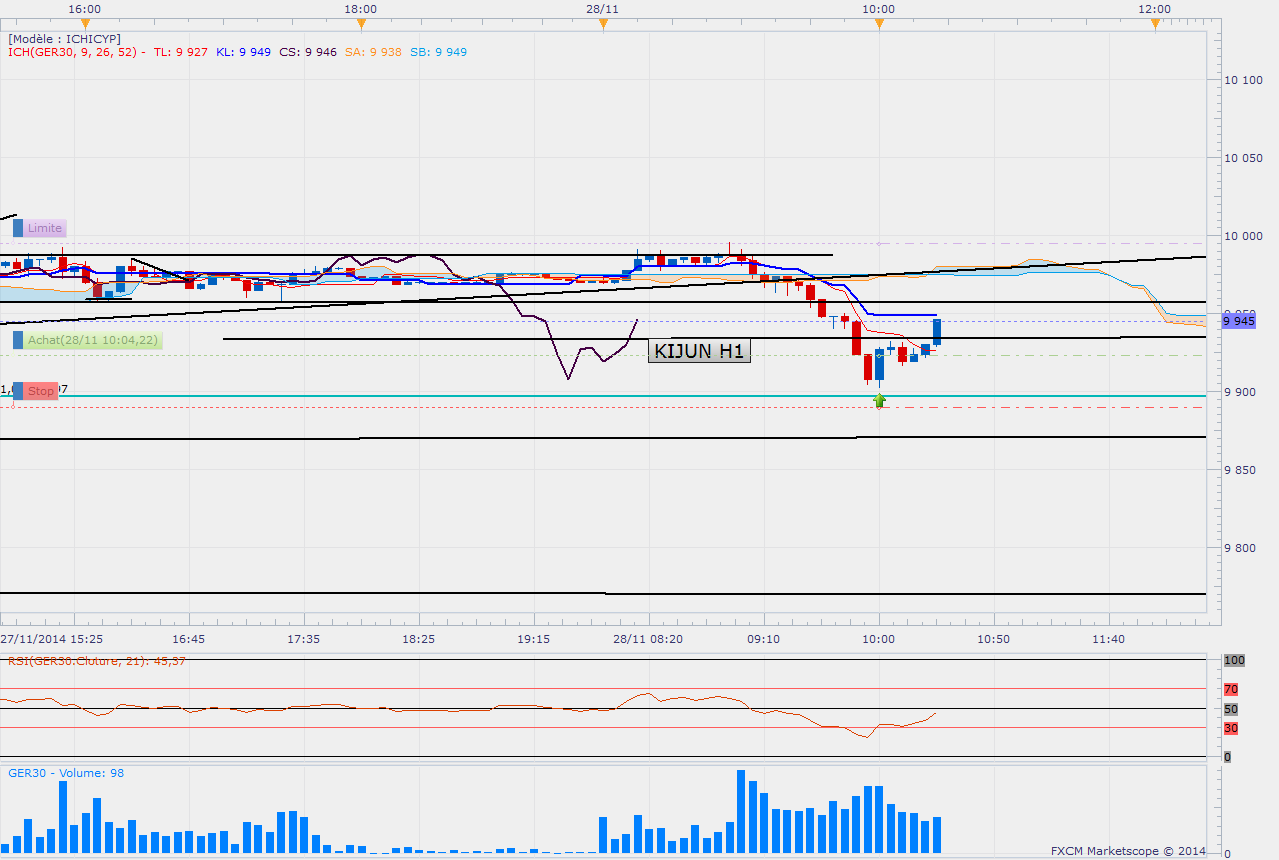Click the orange marker at 16:00

click(x=85, y=23)
